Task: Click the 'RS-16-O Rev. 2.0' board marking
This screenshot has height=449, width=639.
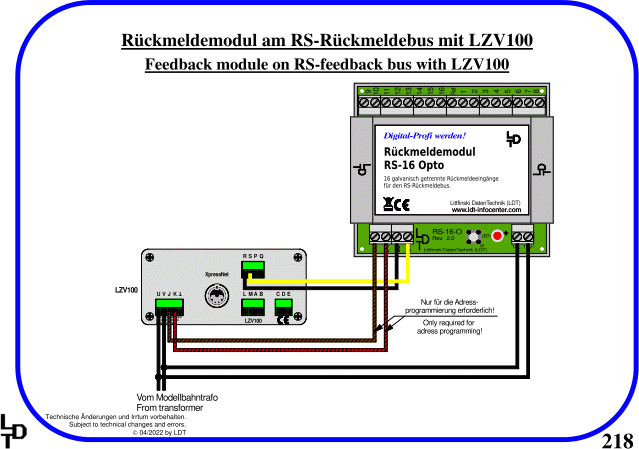Action: click(447, 234)
